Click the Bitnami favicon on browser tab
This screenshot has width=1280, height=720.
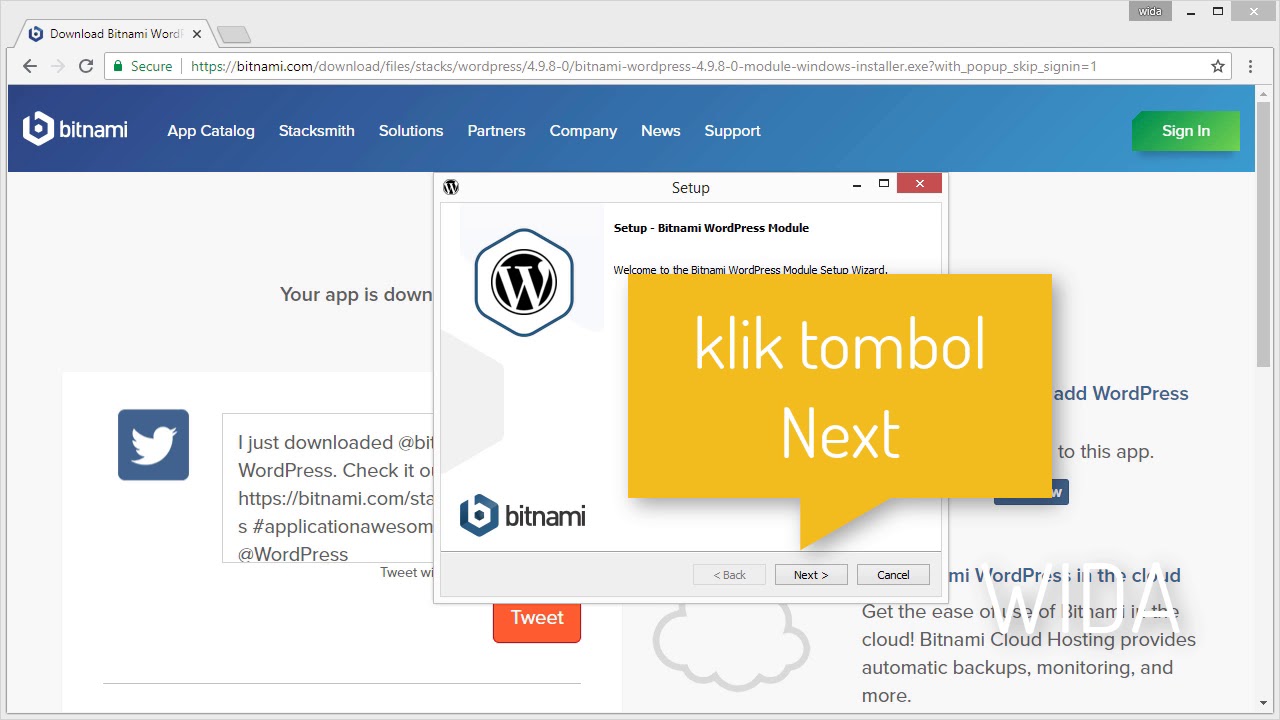36,33
